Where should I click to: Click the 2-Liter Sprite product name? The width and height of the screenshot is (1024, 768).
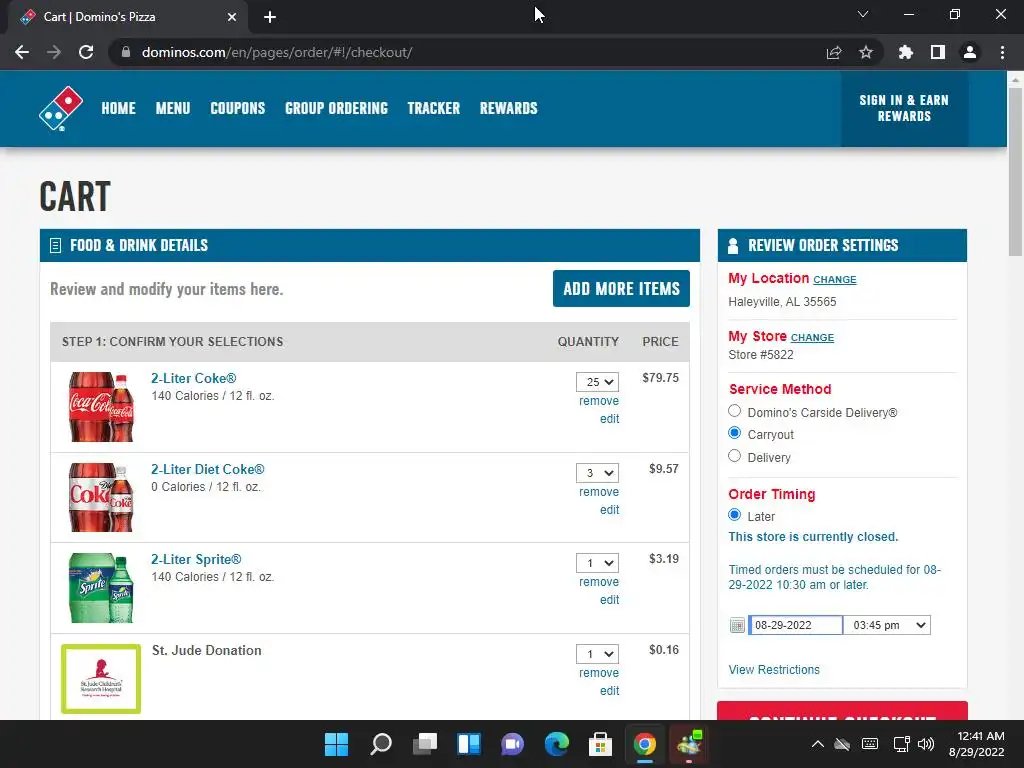click(x=196, y=560)
